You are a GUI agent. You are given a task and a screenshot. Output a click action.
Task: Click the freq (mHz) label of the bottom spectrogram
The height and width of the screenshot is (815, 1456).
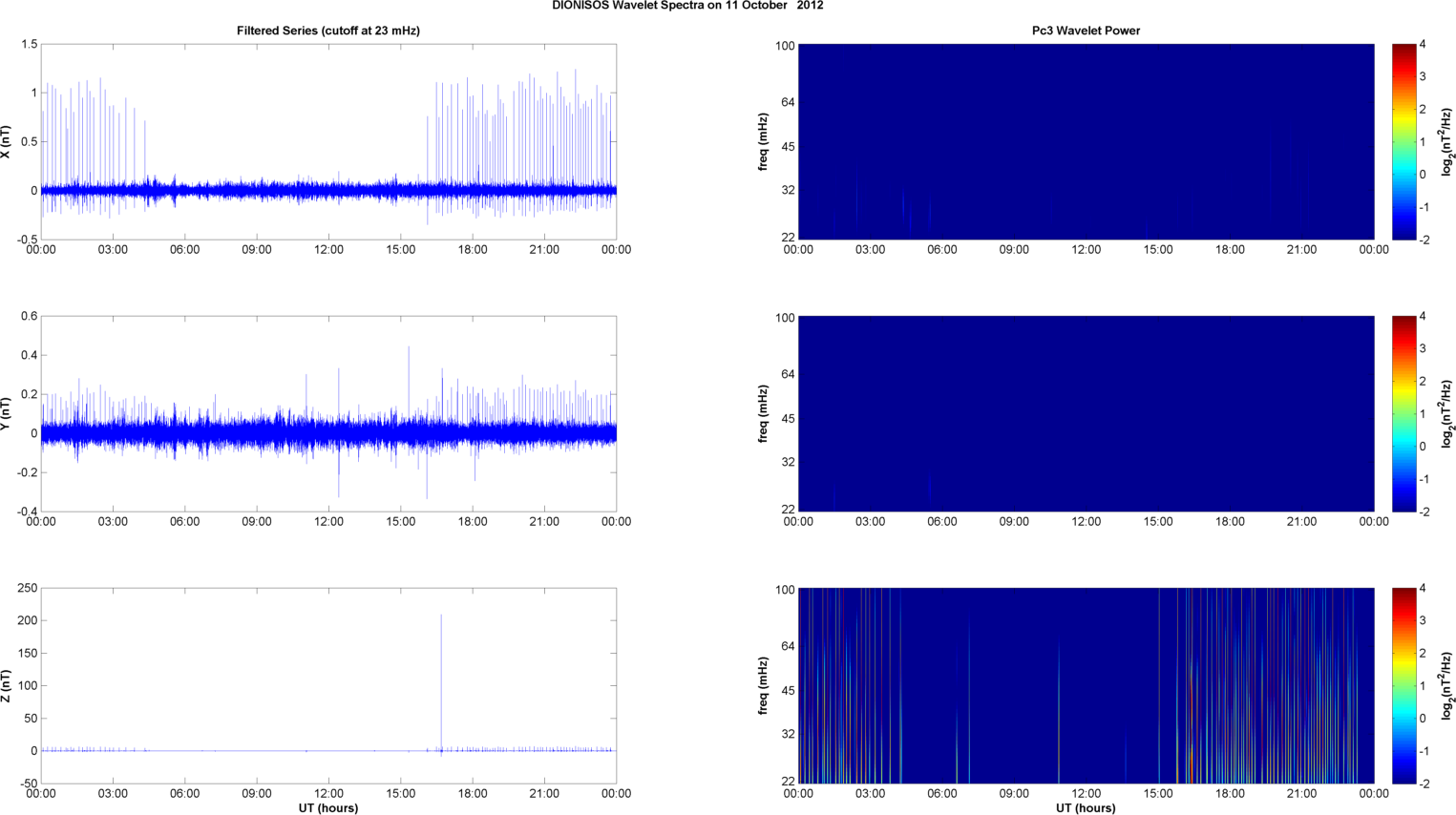[764, 686]
